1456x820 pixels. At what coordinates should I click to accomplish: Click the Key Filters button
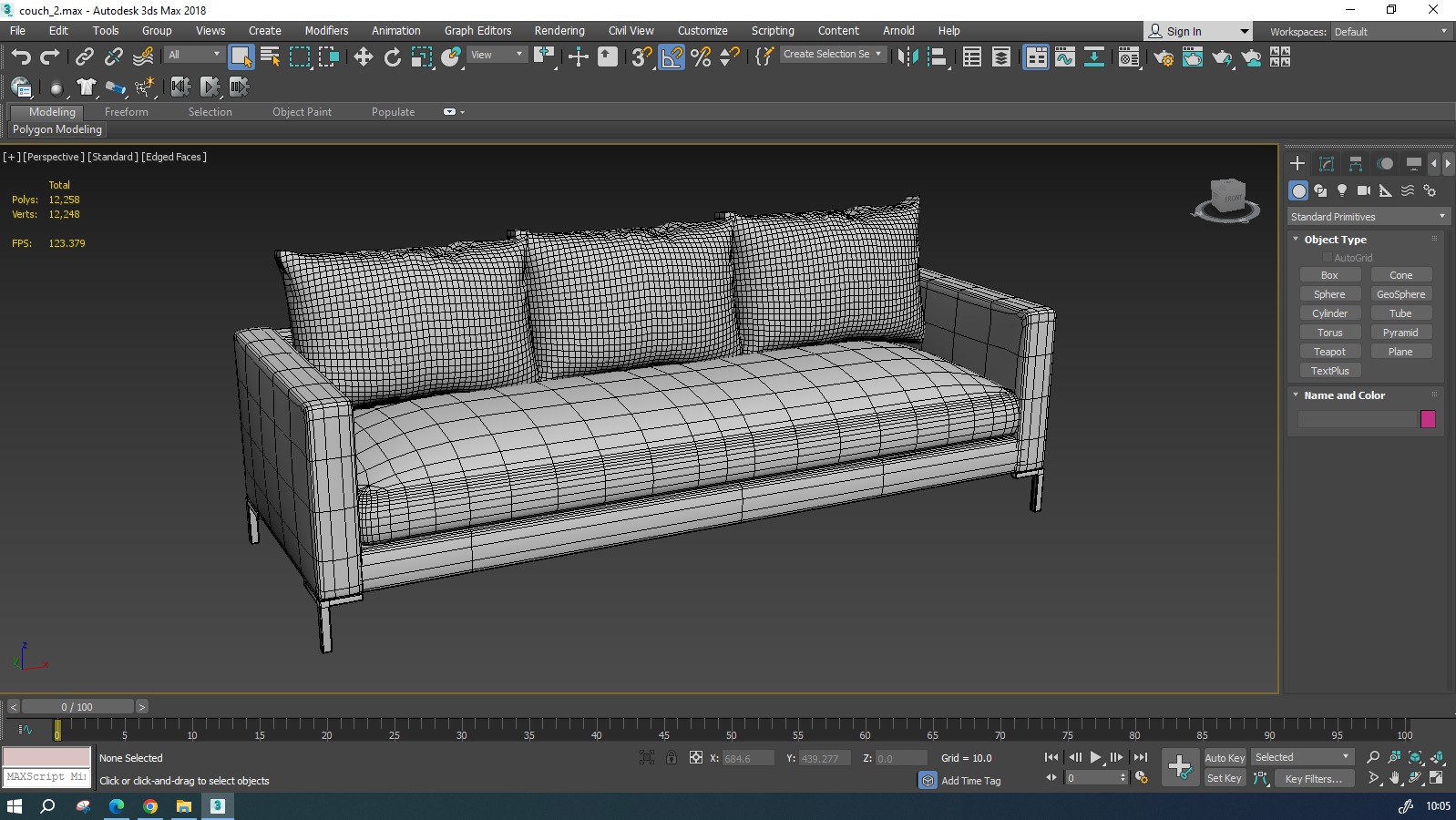[1313, 778]
